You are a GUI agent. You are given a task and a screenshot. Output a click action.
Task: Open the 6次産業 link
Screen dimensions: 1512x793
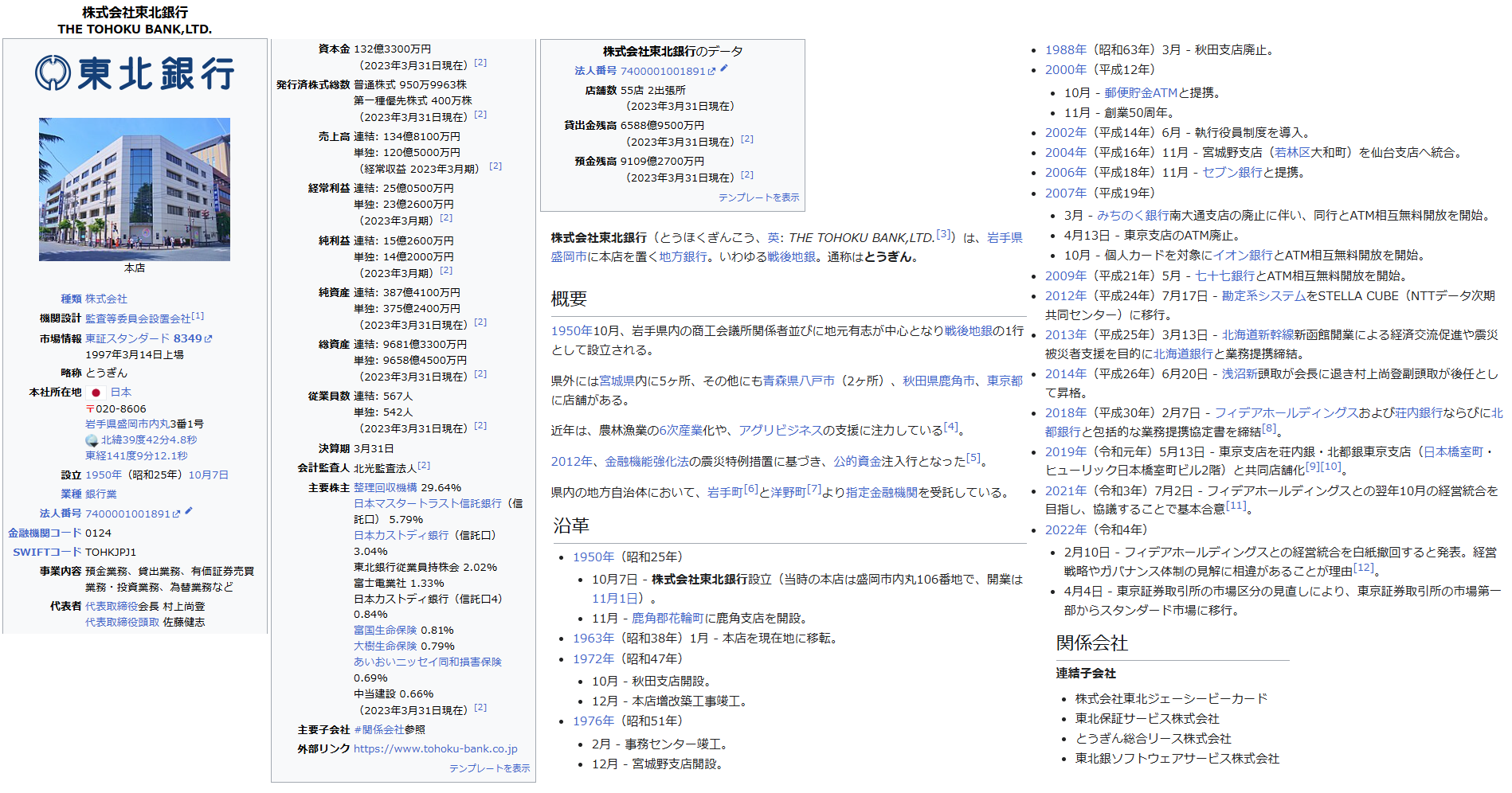tap(680, 431)
